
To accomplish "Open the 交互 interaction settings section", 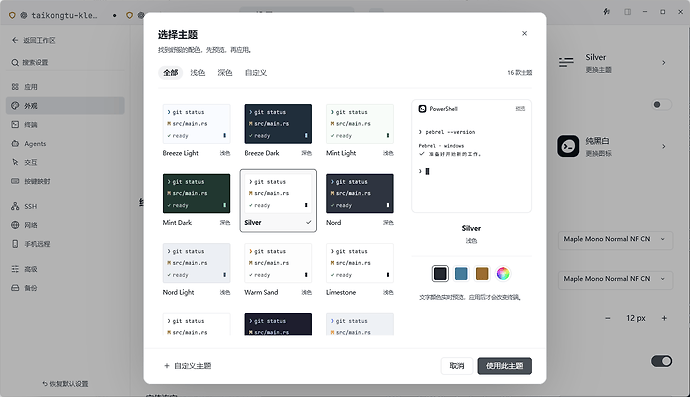I will [65, 162].
